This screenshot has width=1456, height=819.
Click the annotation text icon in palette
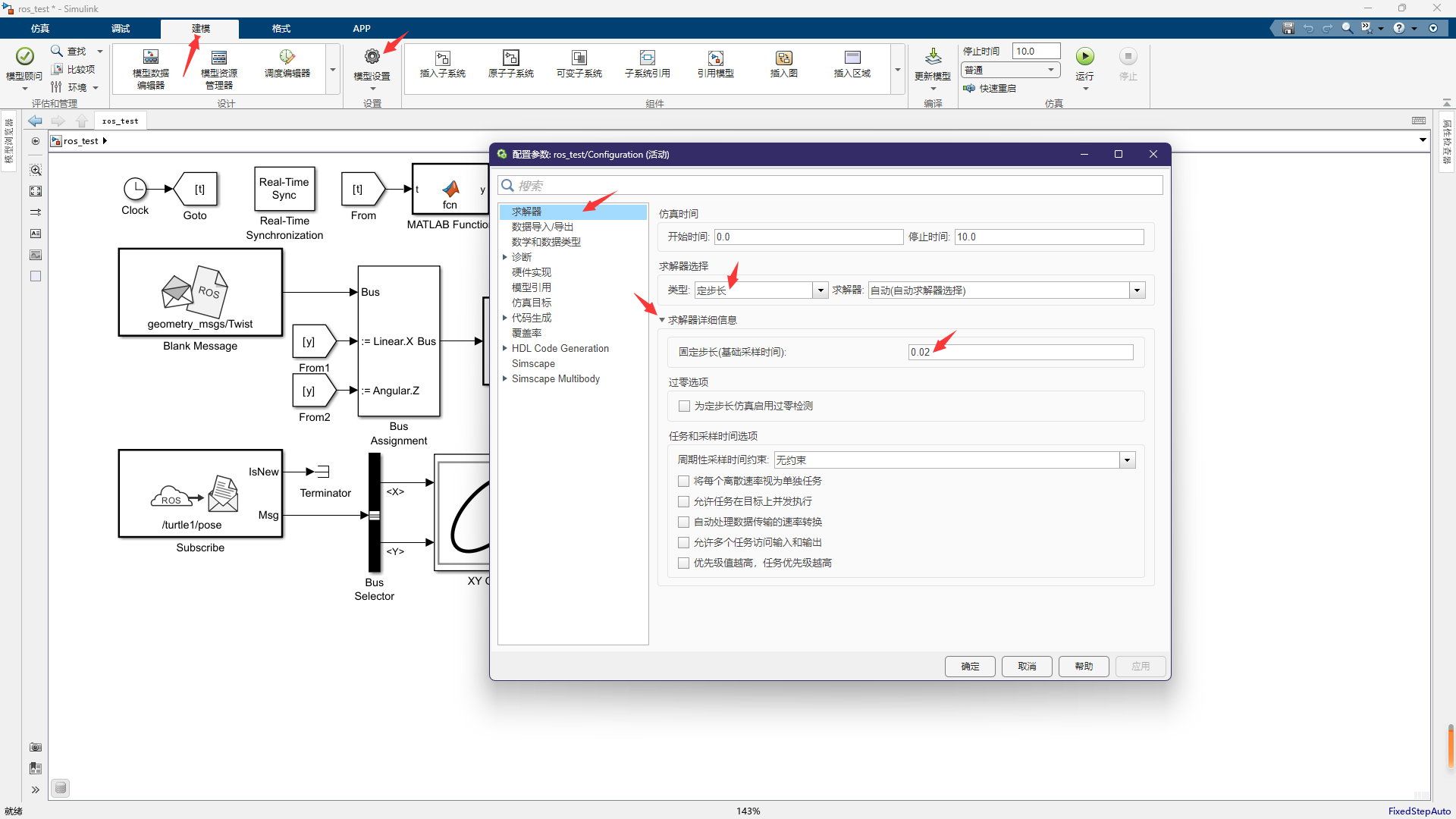click(x=36, y=234)
